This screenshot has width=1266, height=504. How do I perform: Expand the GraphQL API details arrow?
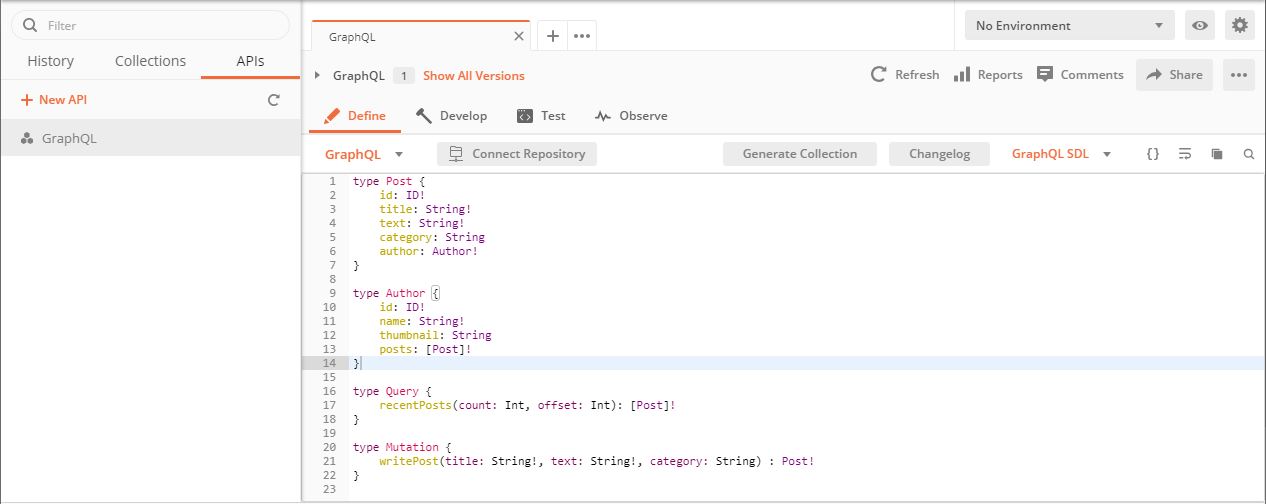pyautogui.click(x=318, y=75)
